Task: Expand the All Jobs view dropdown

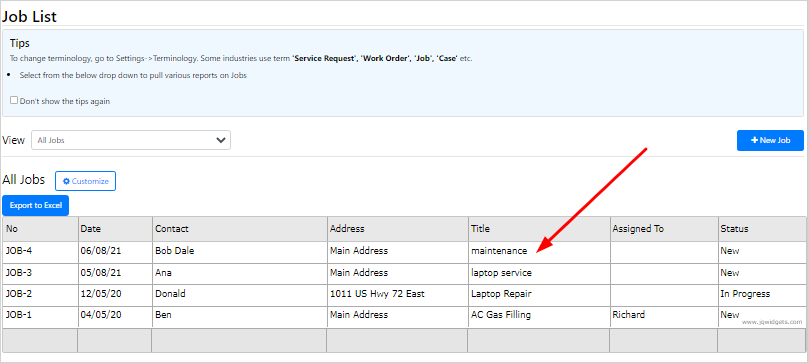Action: point(131,140)
